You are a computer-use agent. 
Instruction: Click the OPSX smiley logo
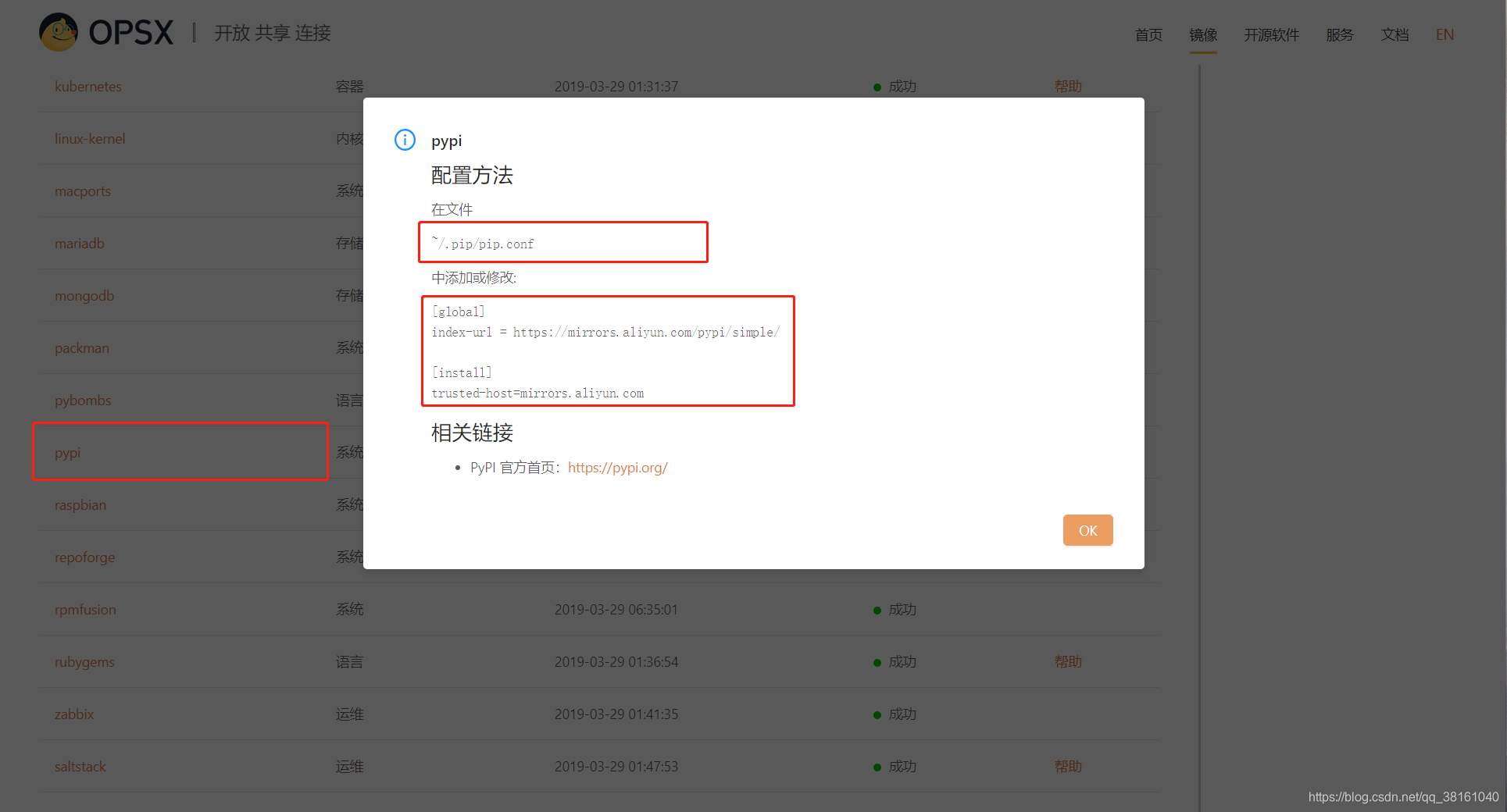pos(58,32)
